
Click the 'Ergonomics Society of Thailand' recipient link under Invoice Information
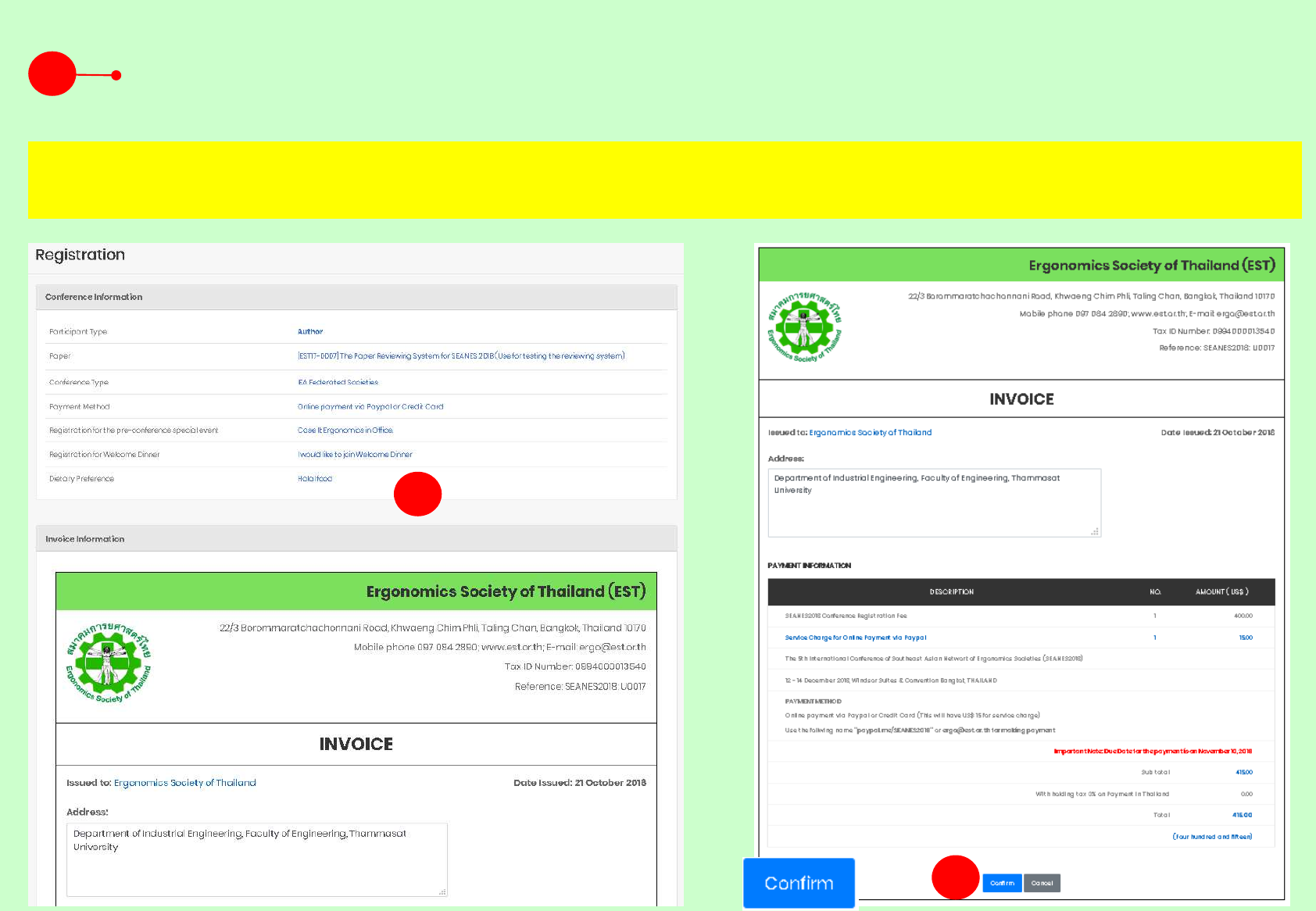[185, 782]
